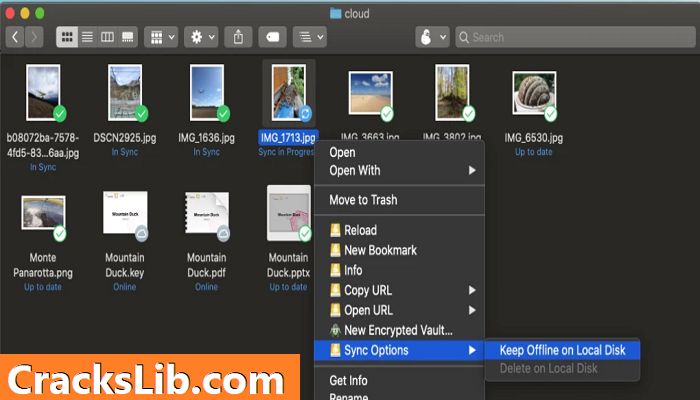Choose New Encrypted Vault…
Image resolution: width=700 pixels, height=400 pixels.
[400, 330]
